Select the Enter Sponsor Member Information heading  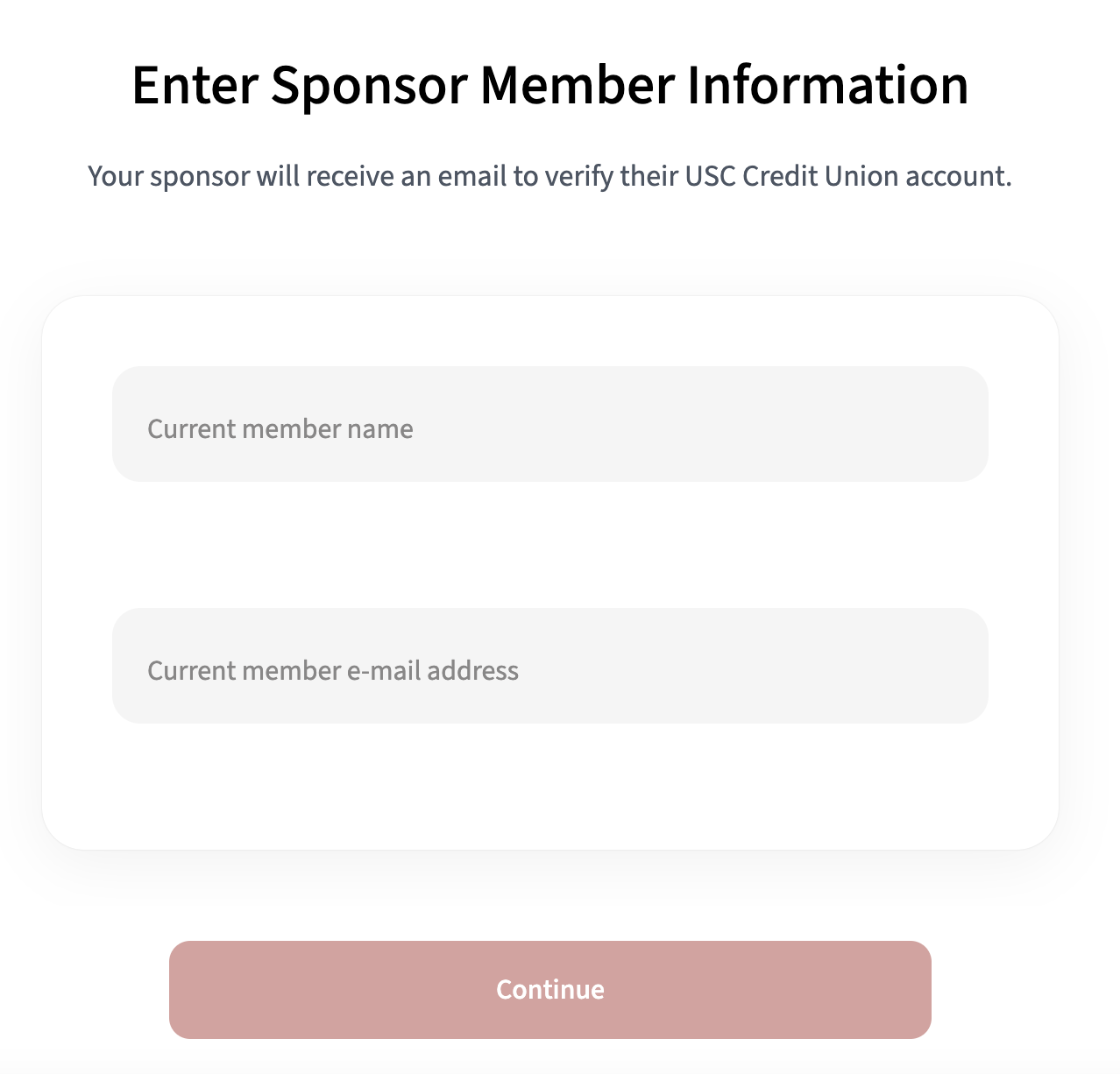550,86
